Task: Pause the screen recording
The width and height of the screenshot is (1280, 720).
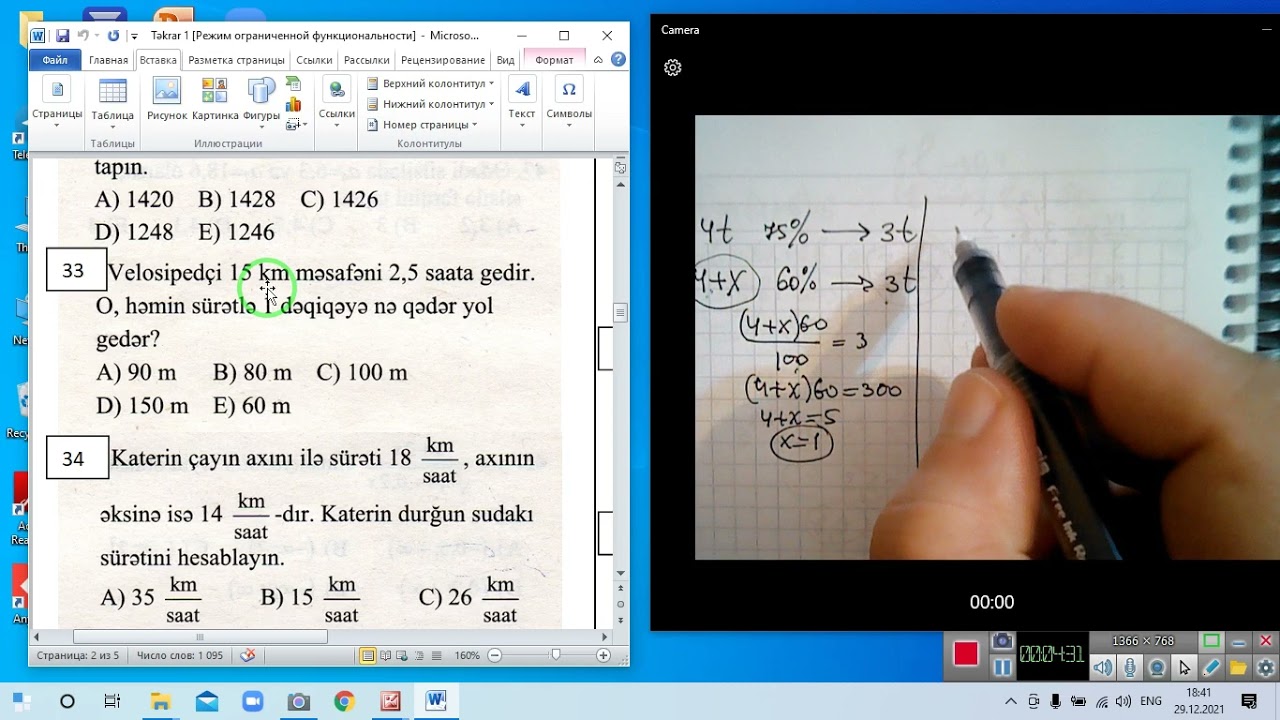Action: tap(1002, 667)
